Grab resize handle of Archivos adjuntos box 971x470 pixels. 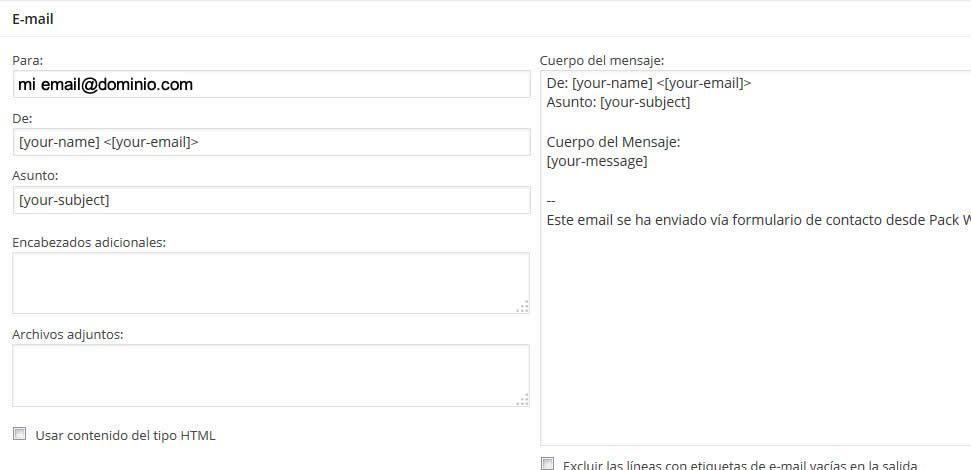523,400
